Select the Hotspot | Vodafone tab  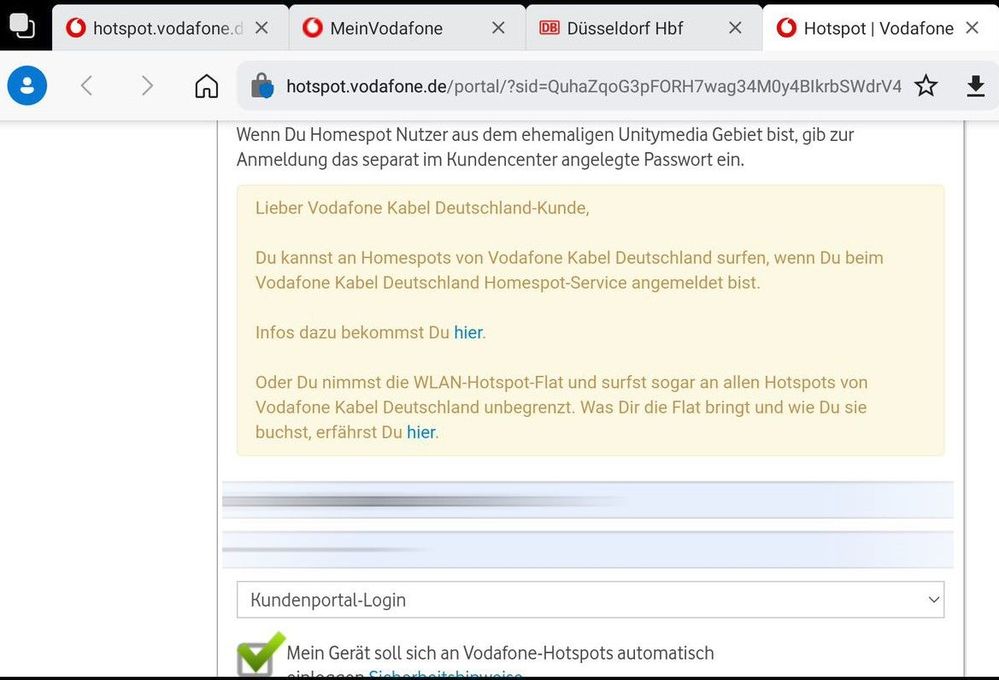(878, 28)
